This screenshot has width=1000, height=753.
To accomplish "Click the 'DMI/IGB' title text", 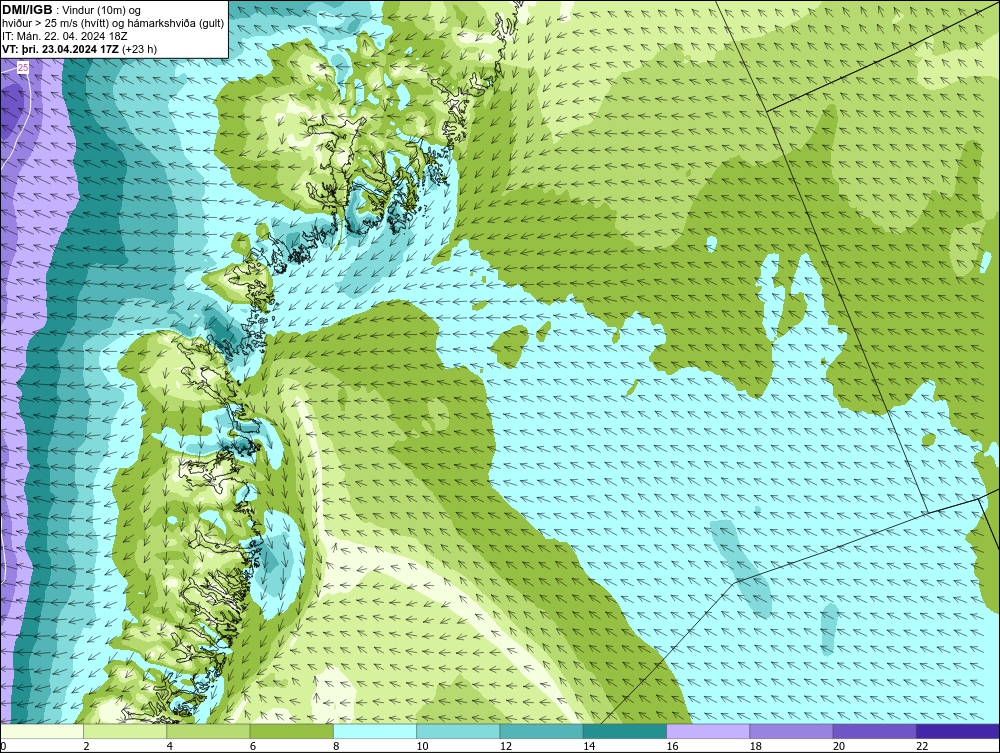I will click(x=27, y=10).
